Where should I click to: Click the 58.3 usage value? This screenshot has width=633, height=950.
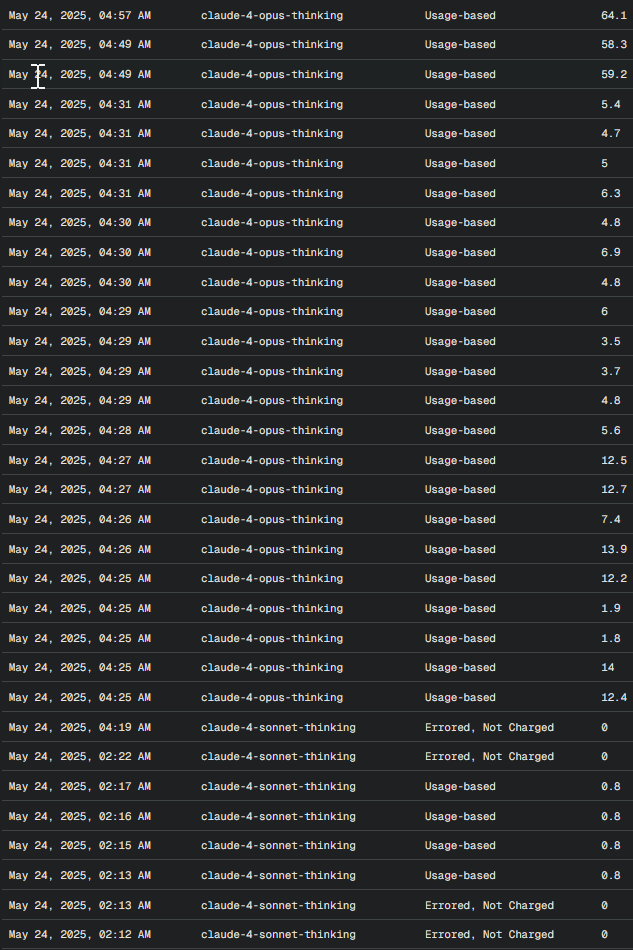pyautogui.click(x=614, y=44)
